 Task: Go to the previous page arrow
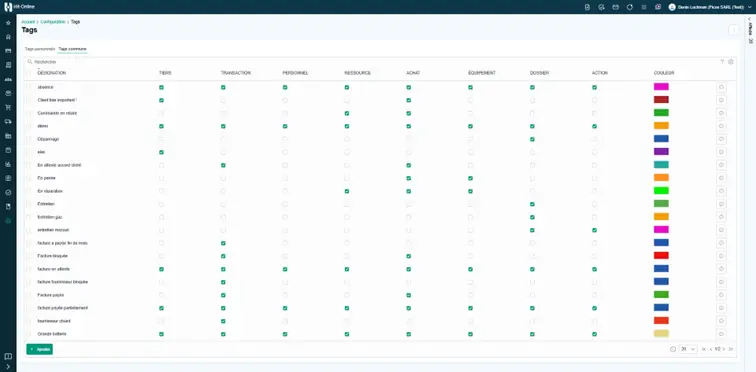(x=711, y=349)
